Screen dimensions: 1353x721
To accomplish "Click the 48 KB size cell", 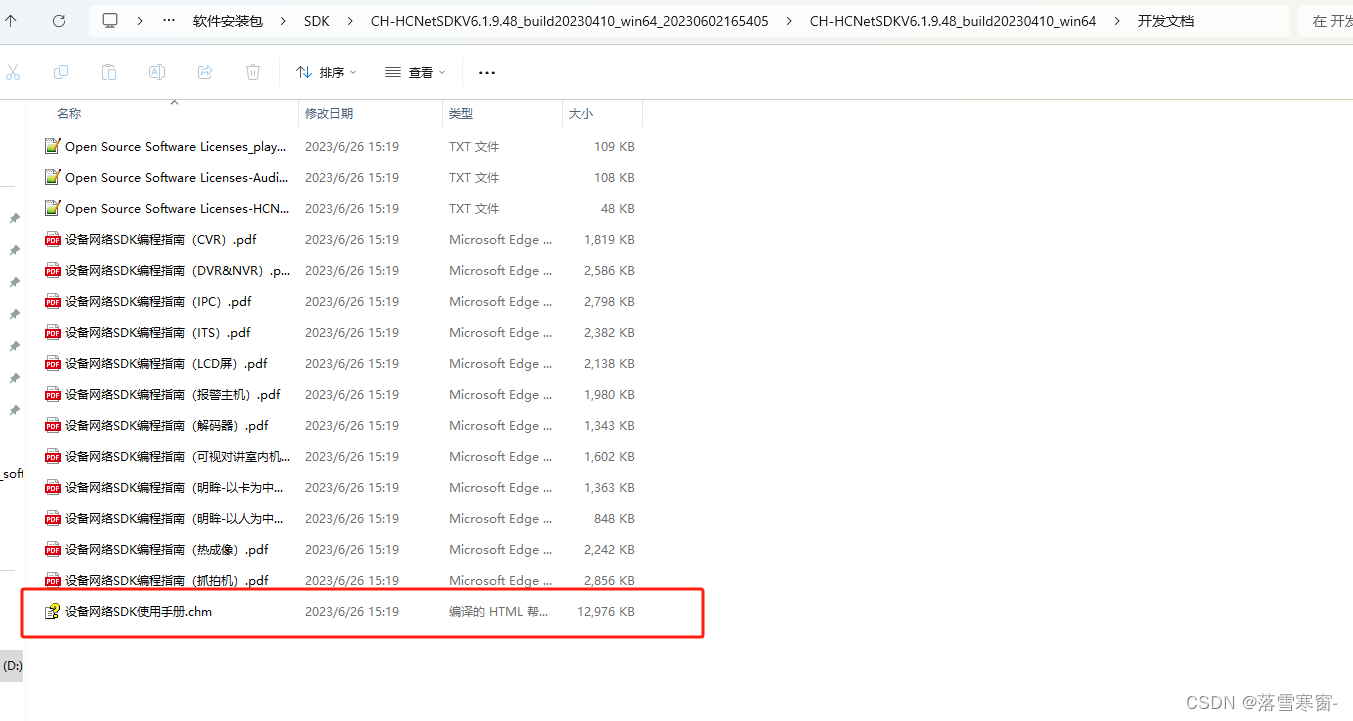I will click(618, 208).
